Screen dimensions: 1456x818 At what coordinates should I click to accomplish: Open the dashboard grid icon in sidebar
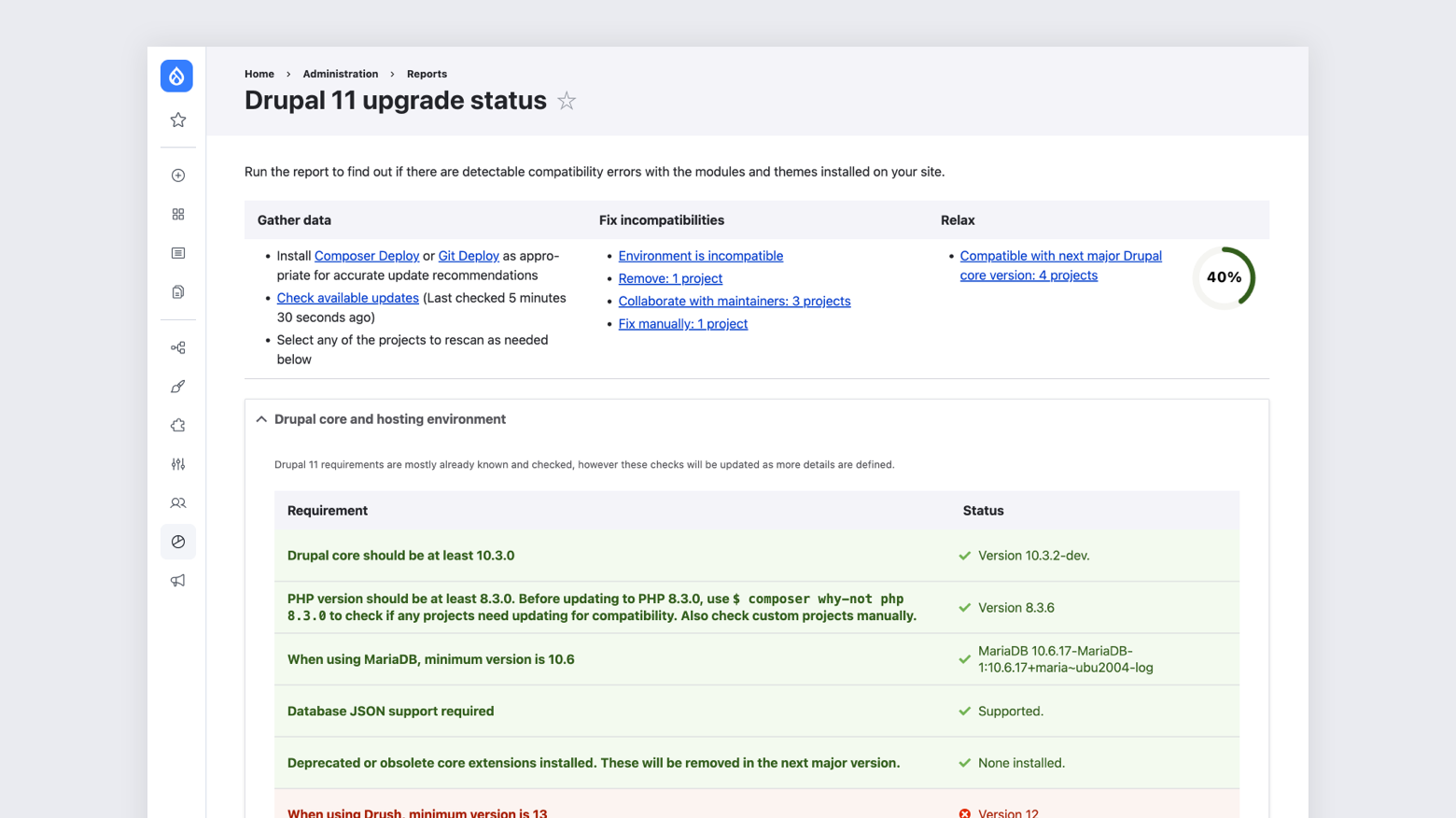(178, 215)
